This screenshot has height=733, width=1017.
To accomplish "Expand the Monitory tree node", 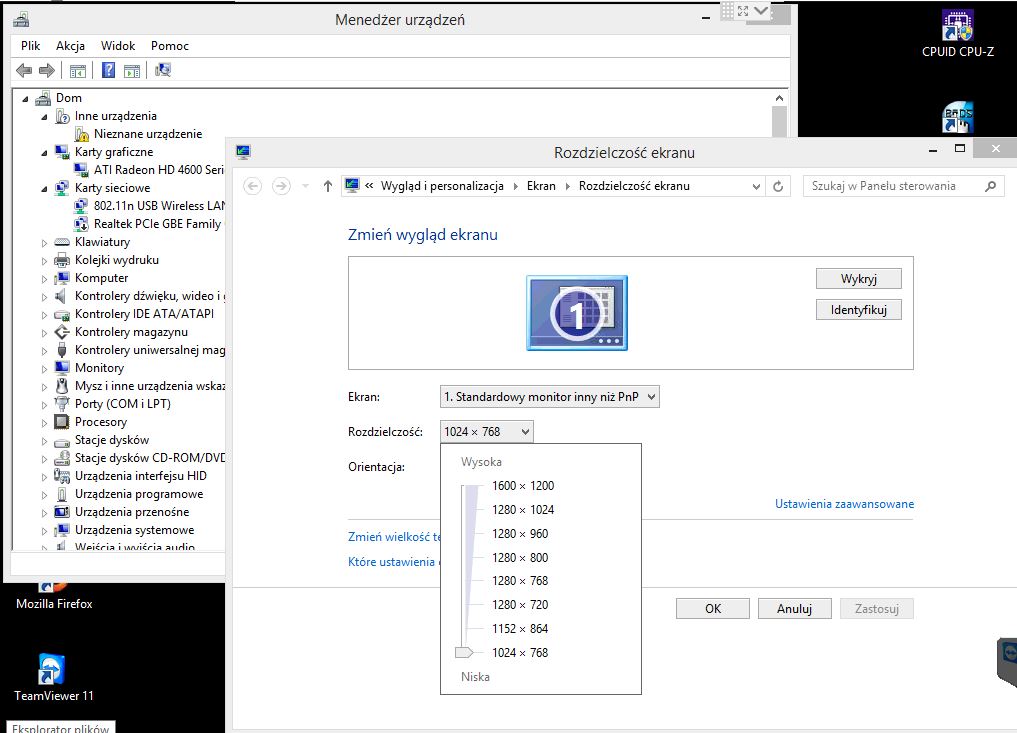I will (x=42, y=367).
